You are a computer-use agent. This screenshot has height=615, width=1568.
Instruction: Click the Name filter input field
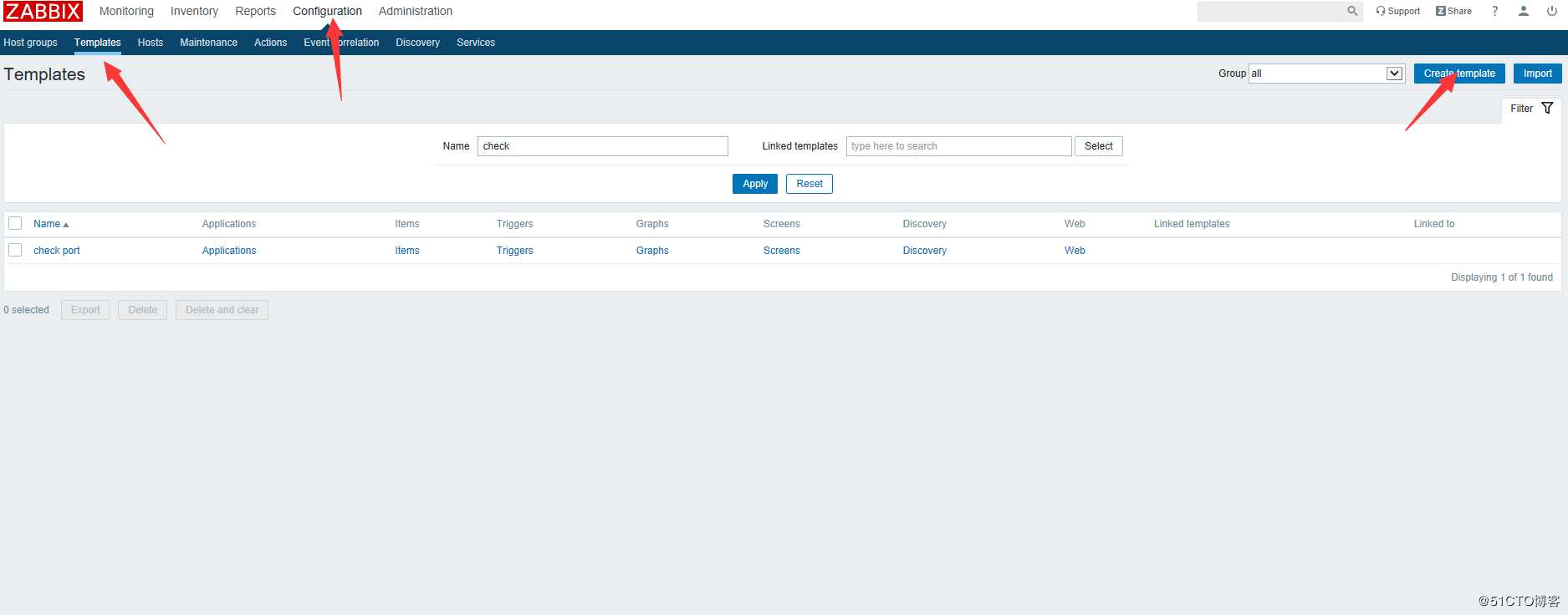(603, 146)
